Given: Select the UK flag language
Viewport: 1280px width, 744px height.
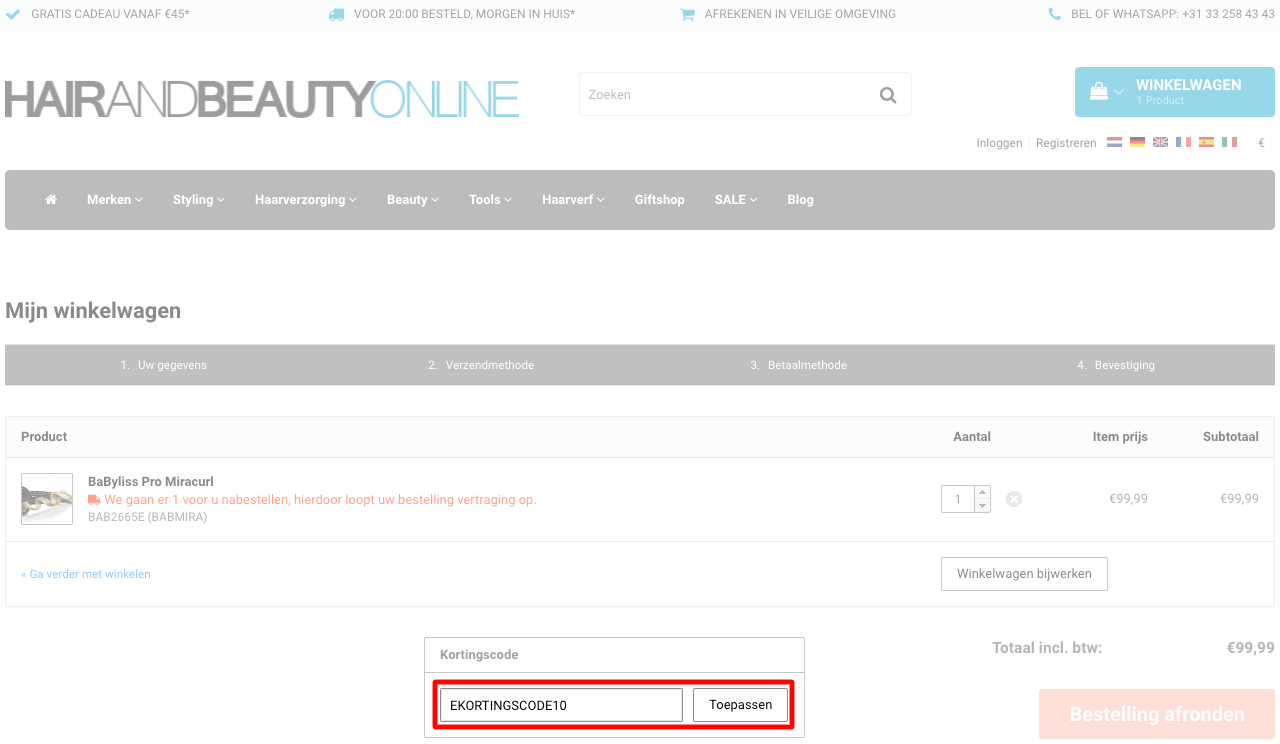Looking at the screenshot, I should [x=1160, y=143].
